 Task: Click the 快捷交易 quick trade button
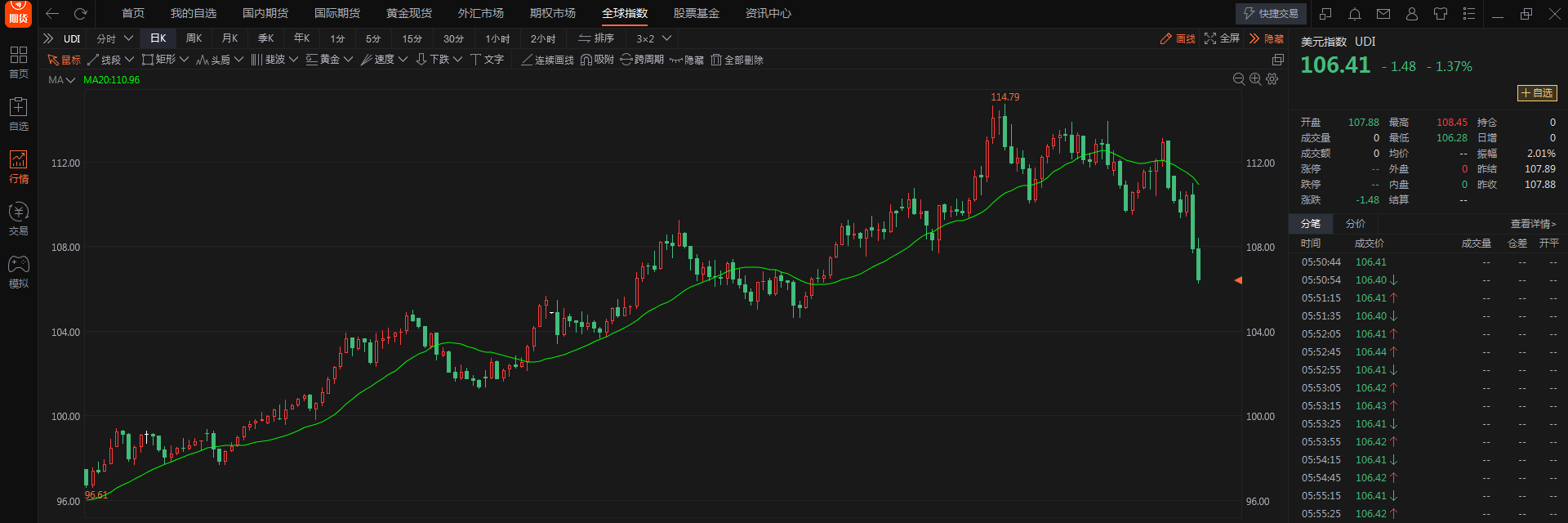[1271, 14]
